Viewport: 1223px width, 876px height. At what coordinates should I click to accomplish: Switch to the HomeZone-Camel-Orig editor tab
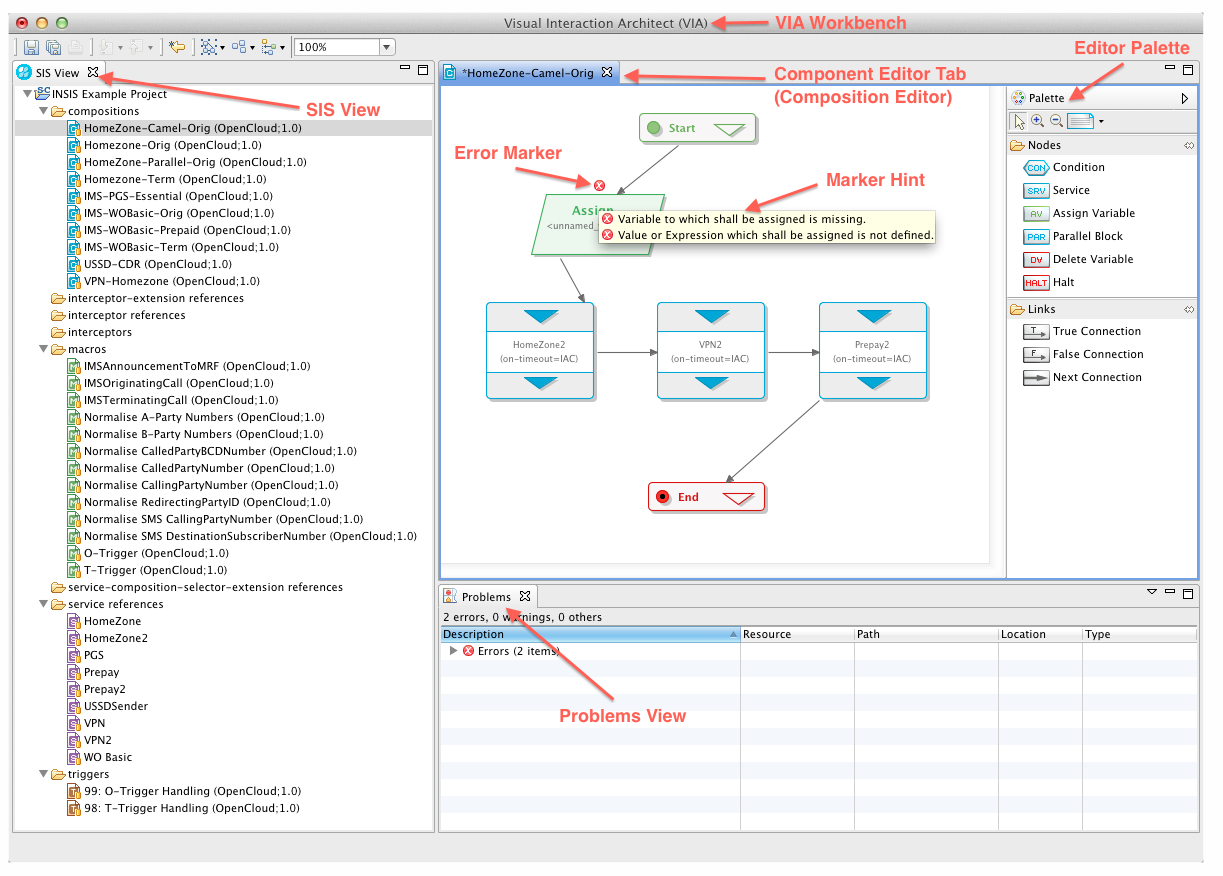pyautogui.click(x=530, y=73)
